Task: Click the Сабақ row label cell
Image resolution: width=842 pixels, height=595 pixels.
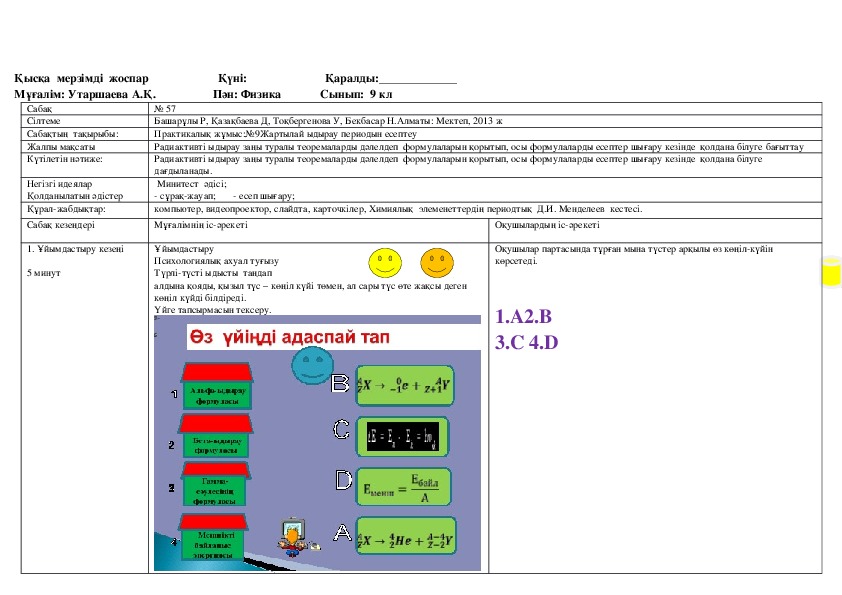Action: [85, 108]
